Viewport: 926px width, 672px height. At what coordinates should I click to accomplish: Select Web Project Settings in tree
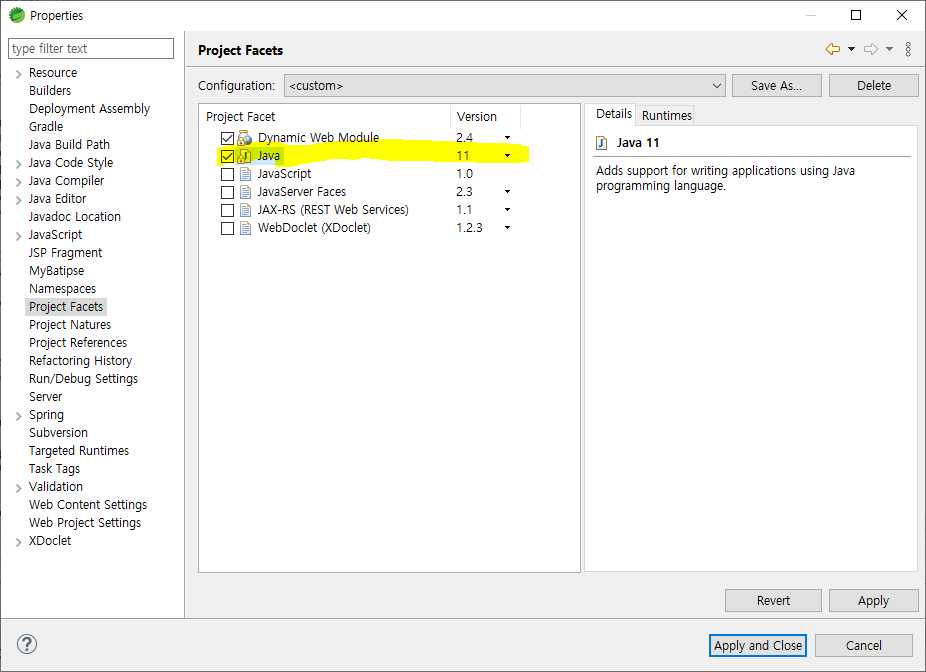[84, 523]
